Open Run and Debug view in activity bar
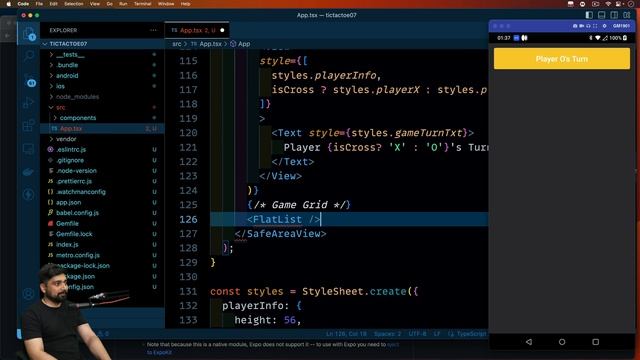Image resolution: width=640 pixels, height=360 pixels. pos(28,102)
